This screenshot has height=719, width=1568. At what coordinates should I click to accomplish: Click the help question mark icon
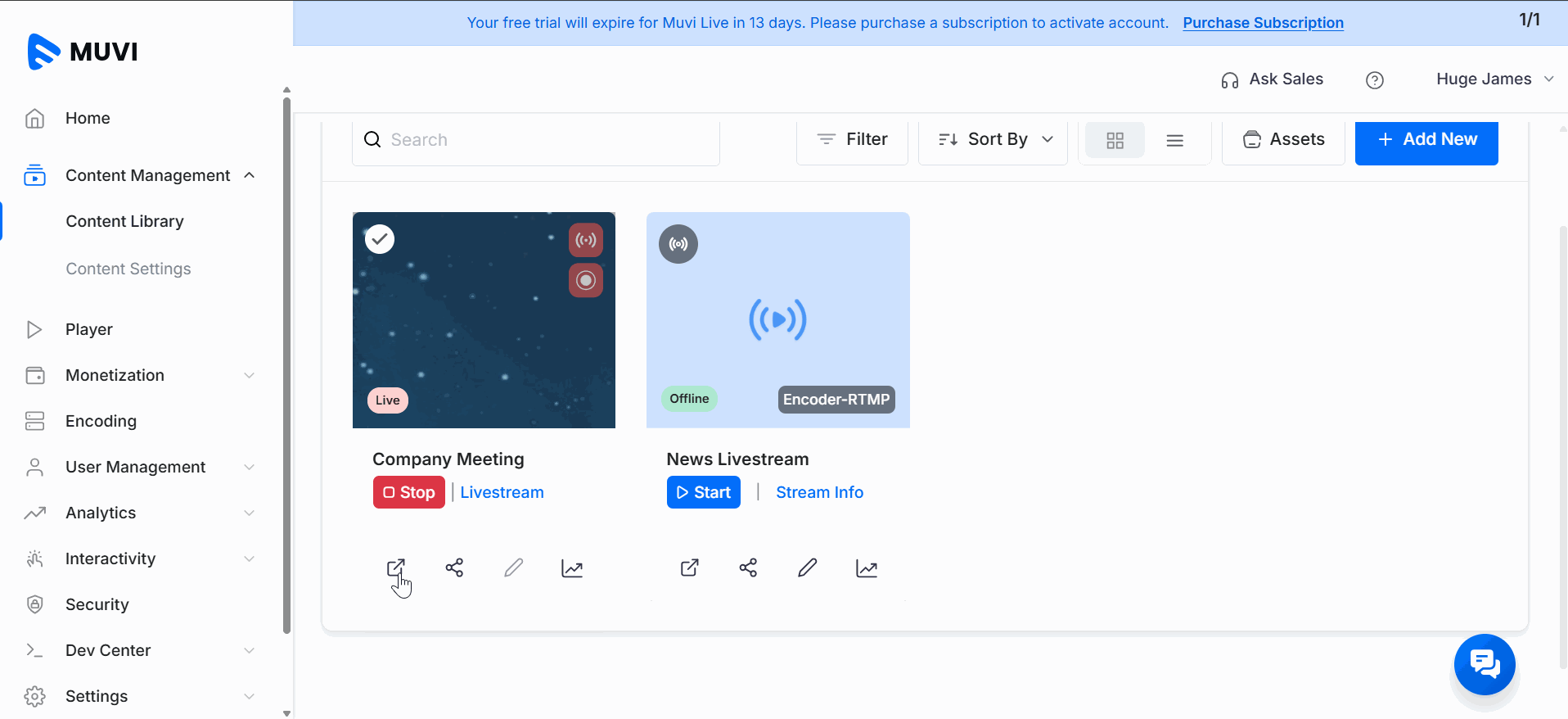click(x=1375, y=79)
